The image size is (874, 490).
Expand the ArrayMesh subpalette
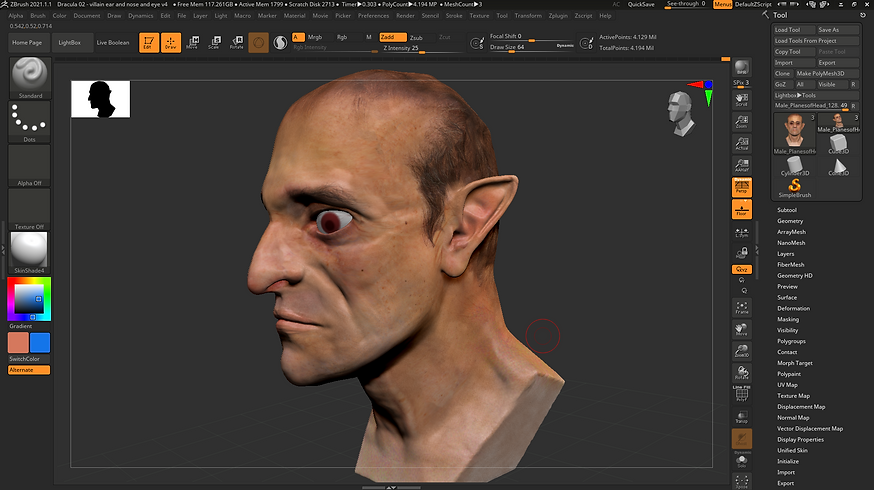[x=792, y=232]
